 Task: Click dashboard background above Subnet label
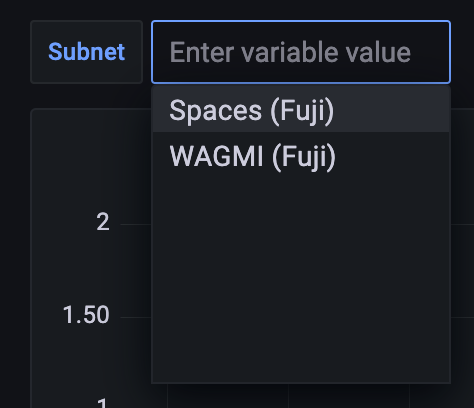(x=87, y=10)
